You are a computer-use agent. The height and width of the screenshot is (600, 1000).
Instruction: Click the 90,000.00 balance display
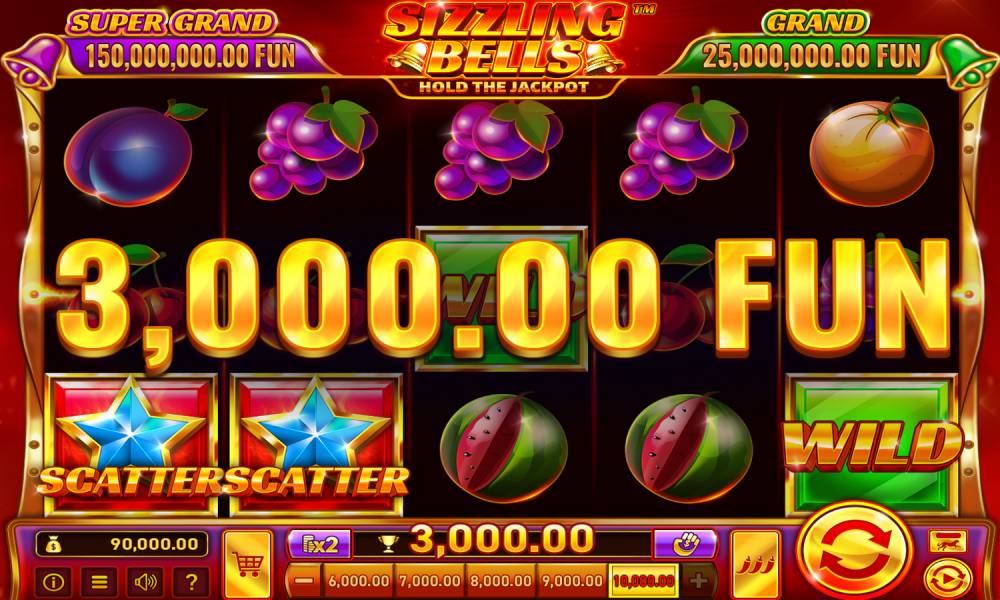click(122, 544)
